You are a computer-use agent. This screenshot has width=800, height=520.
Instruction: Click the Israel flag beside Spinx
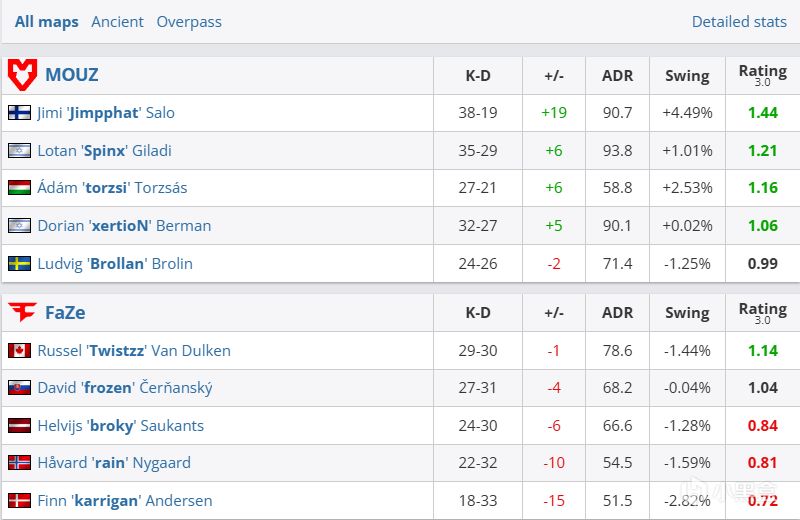click(x=19, y=151)
